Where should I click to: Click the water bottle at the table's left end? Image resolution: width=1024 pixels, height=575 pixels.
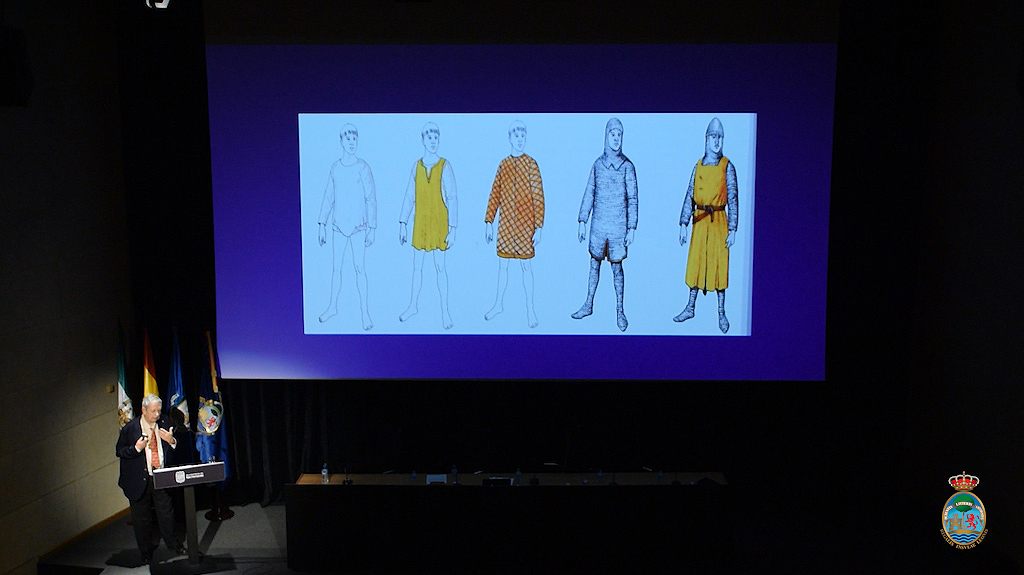pos(325,472)
